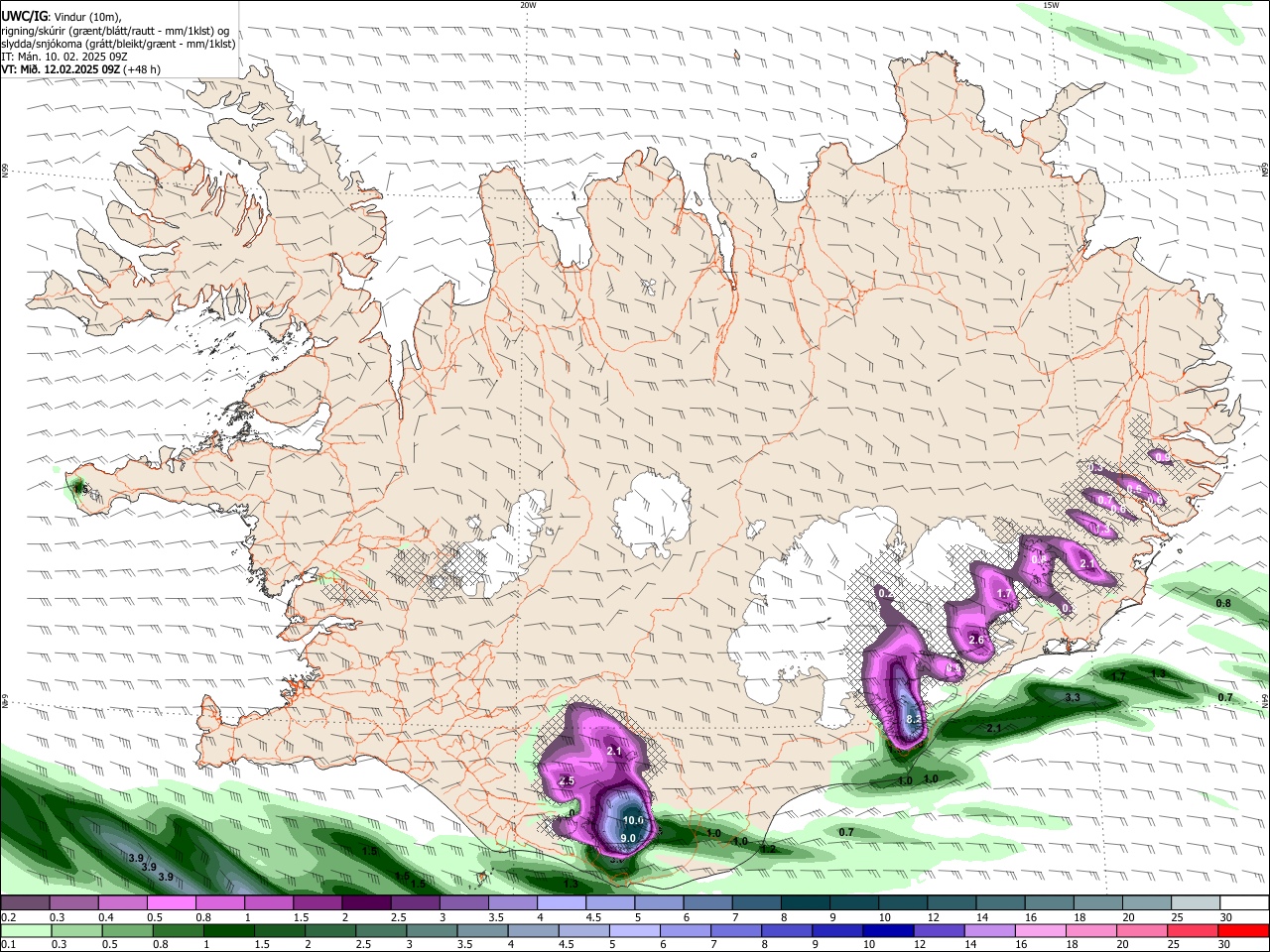Click the dark blue rain swatch between 10 and 12
The height and width of the screenshot is (952, 1270).
[886, 930]
